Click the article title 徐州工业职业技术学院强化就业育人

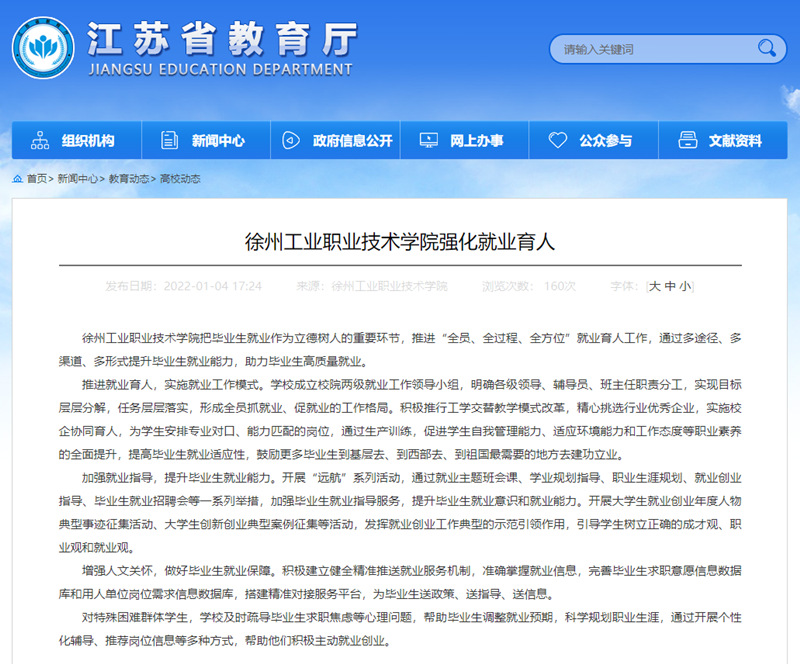pyautogui.click(x=399, y=242)
